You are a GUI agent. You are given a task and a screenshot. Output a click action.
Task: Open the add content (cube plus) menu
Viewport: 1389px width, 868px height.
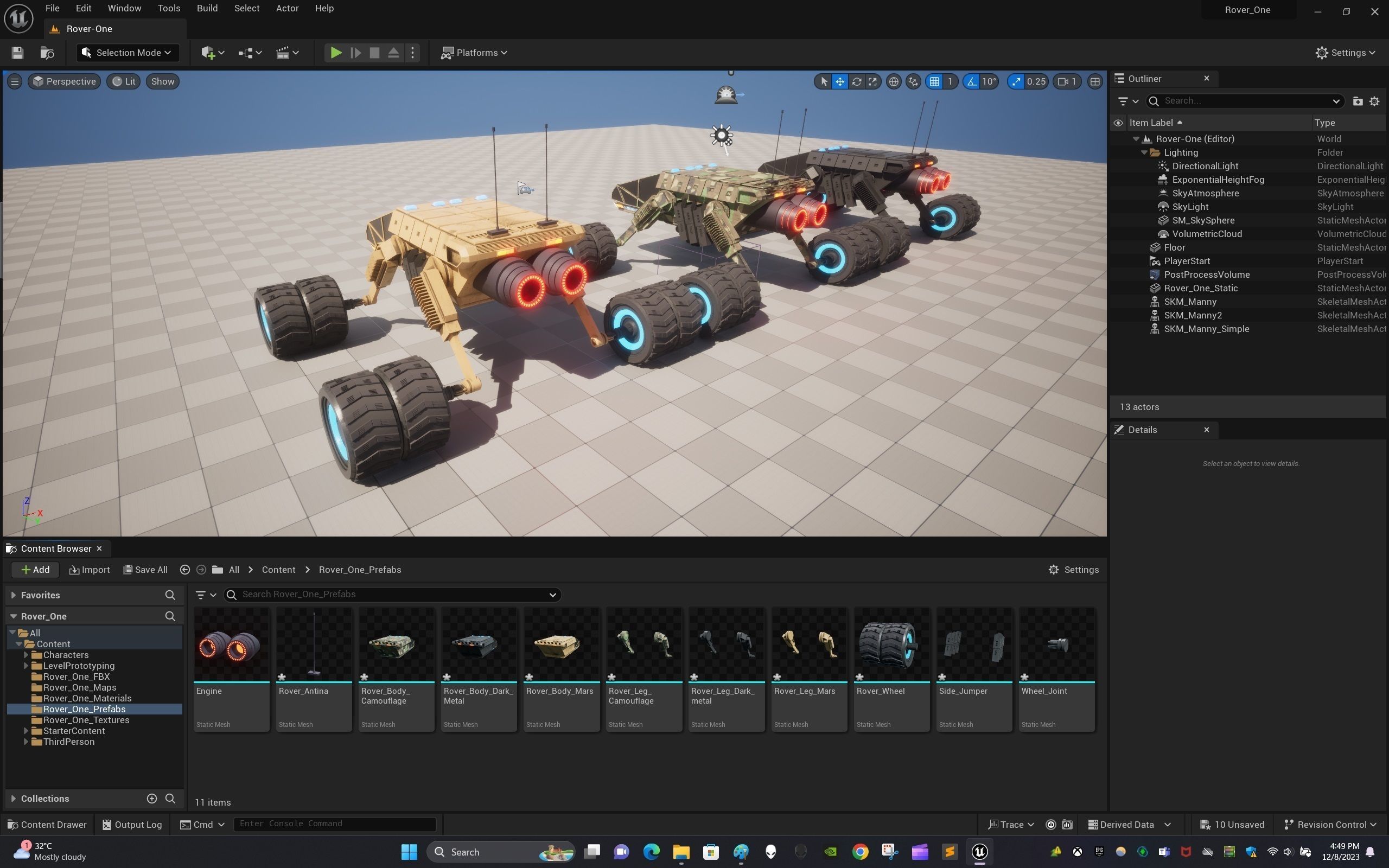point(212,53)
